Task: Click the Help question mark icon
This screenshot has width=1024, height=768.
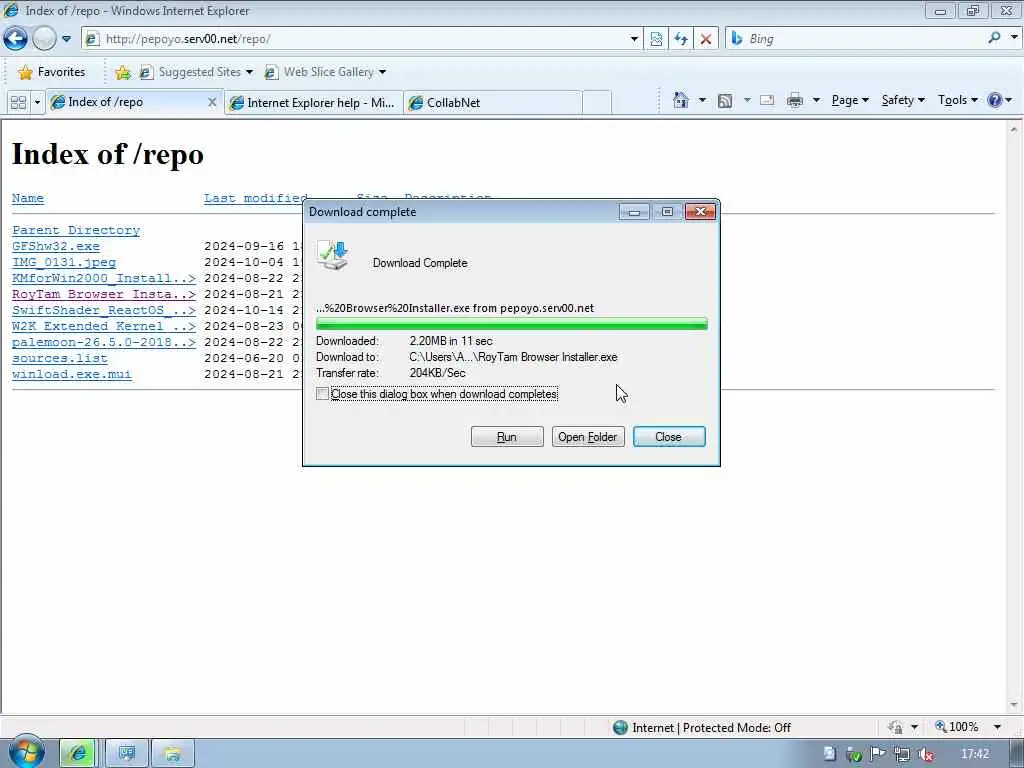Action: pyautogui.click(x=995, y=101)
